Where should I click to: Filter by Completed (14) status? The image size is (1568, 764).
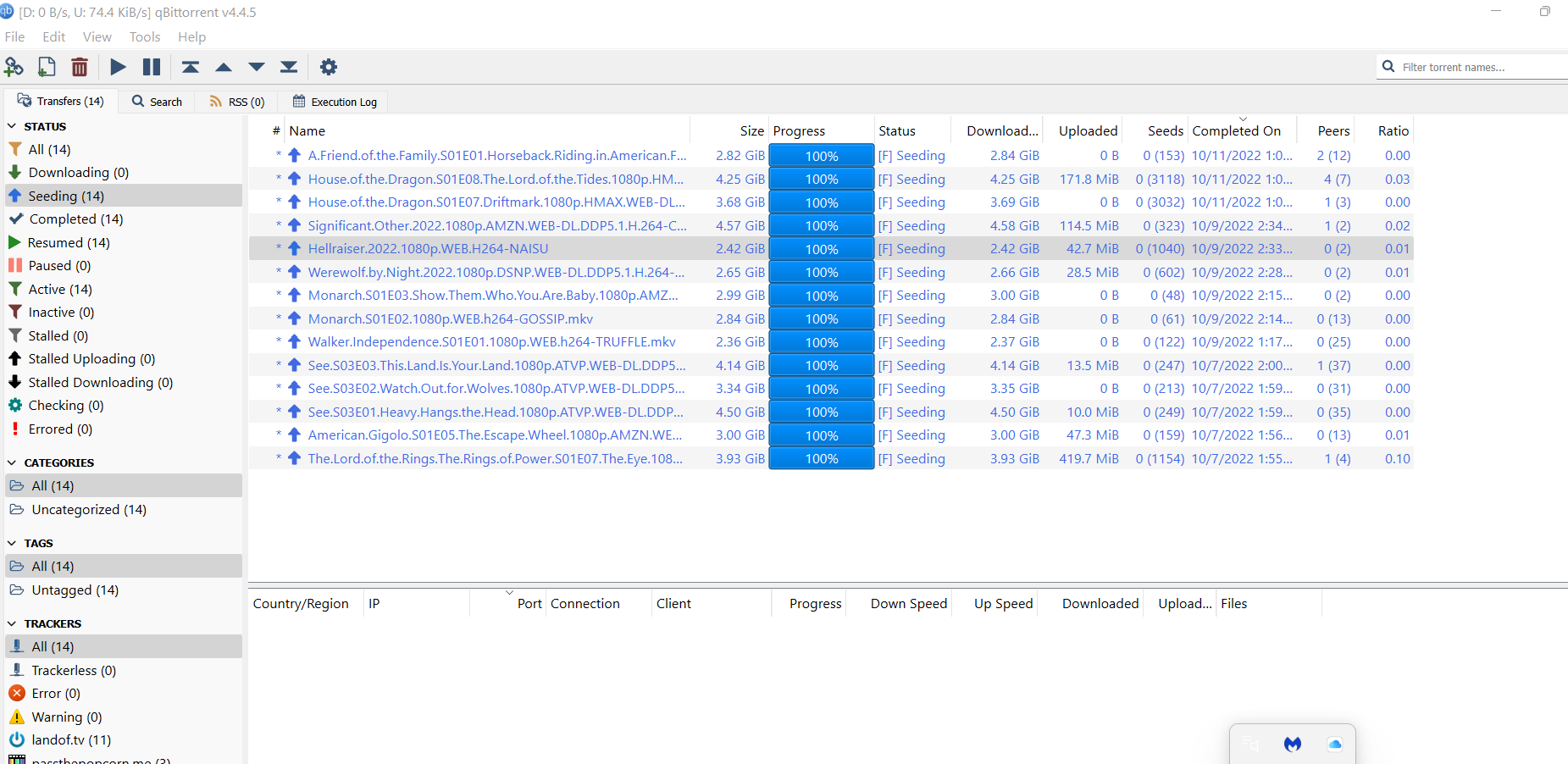tap(125, 219)
